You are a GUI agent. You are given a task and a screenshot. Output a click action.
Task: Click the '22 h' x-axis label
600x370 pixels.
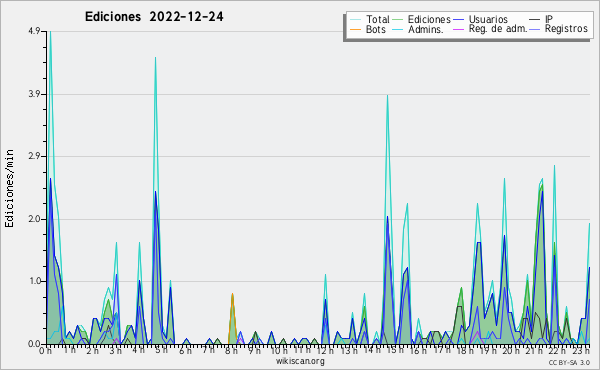pos(558,350)
